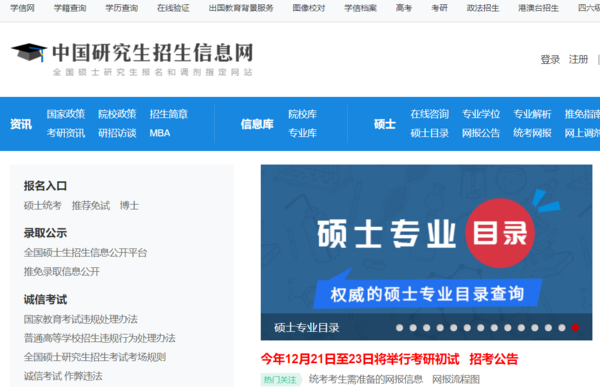Open 全国硕士生招生信息公开平台 link
The height and width of the screenshot is (387, 600).
(x=85, y=253)
